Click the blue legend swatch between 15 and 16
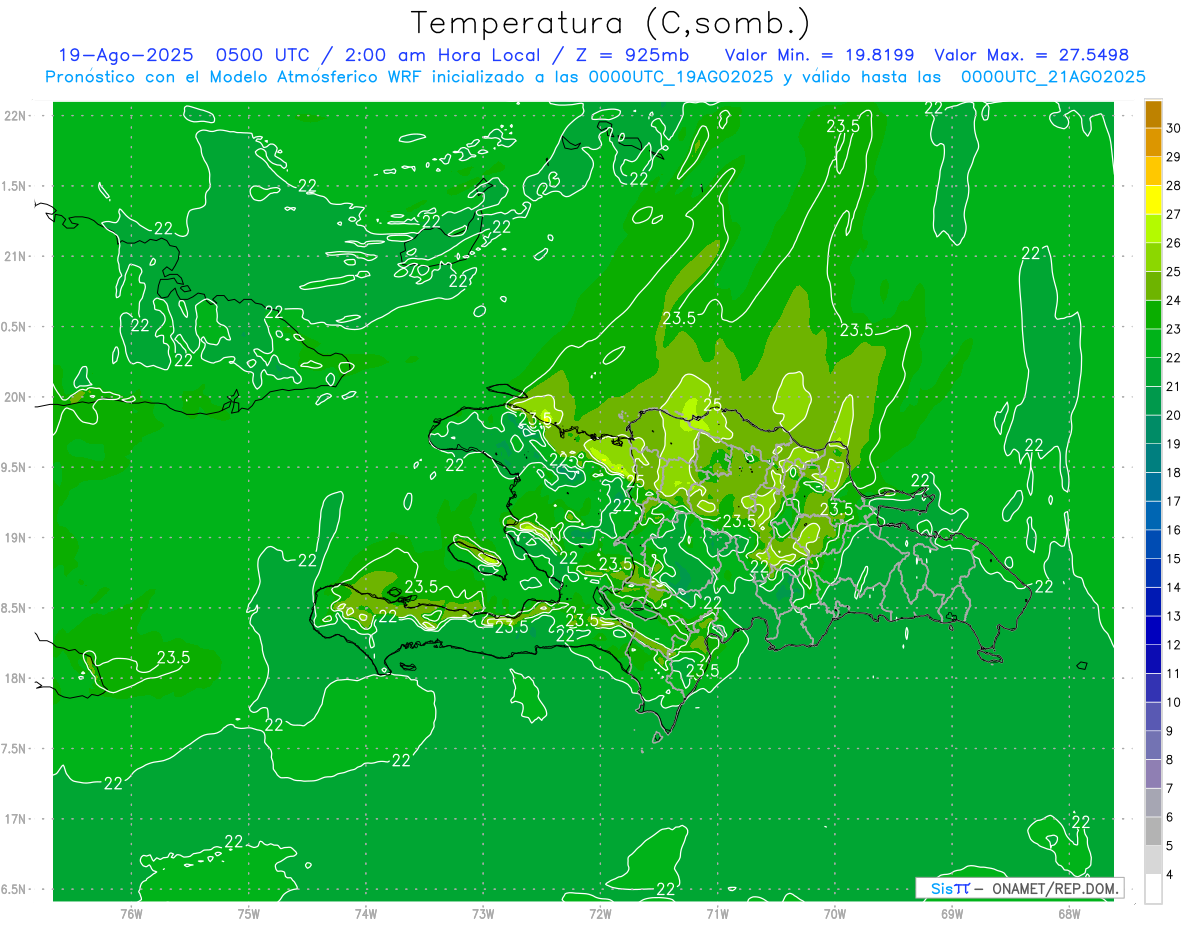 pyautogui.click(x=1153, y=544)
